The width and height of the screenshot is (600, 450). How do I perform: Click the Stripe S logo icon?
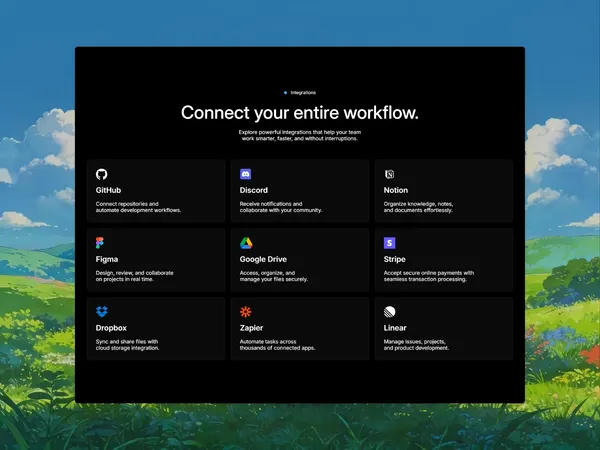(x=389, y=243)
